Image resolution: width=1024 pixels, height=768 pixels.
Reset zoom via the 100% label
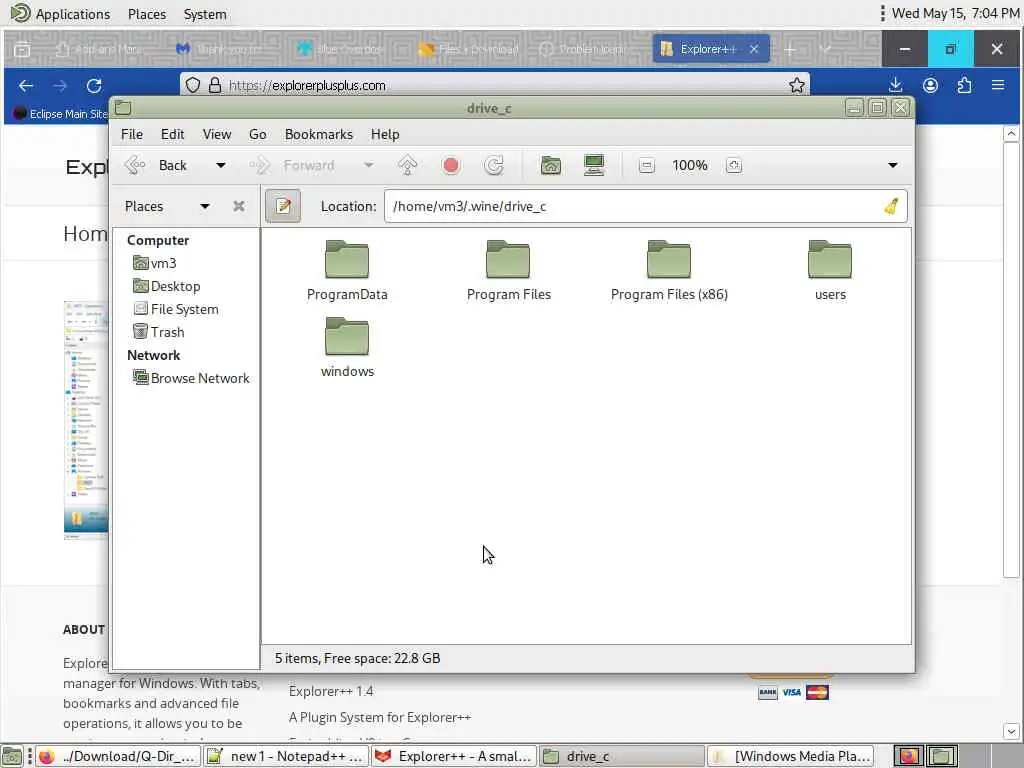(690, 165)
